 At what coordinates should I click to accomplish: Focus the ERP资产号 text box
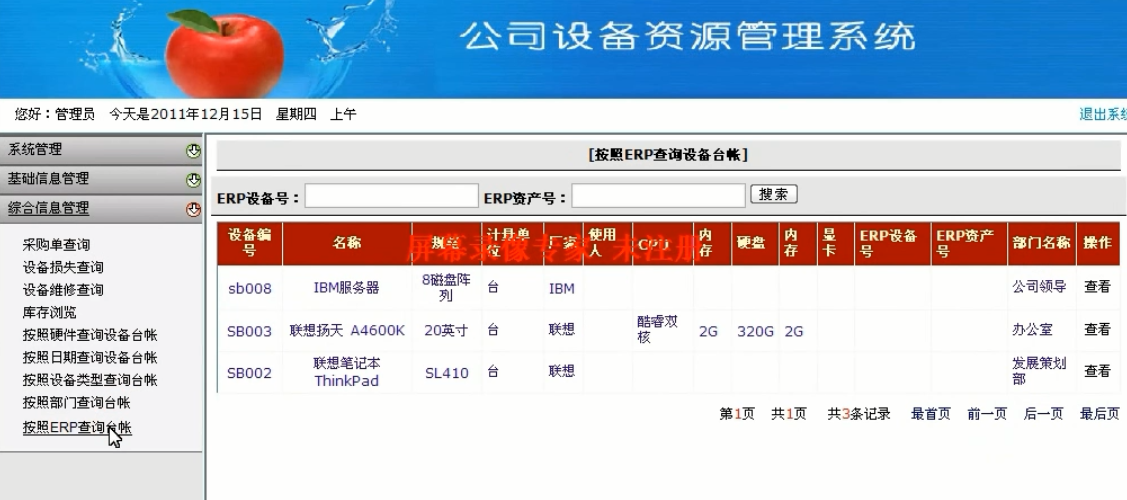click(658, 196)
